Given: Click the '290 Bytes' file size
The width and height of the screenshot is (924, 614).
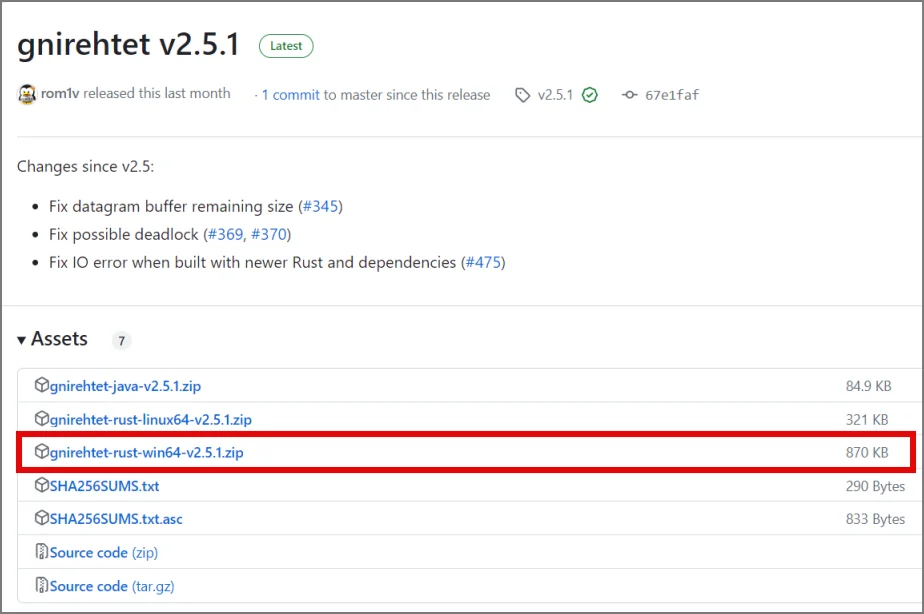Looking at the screenshot, I should pyautogui.click(x=875, y=486).
